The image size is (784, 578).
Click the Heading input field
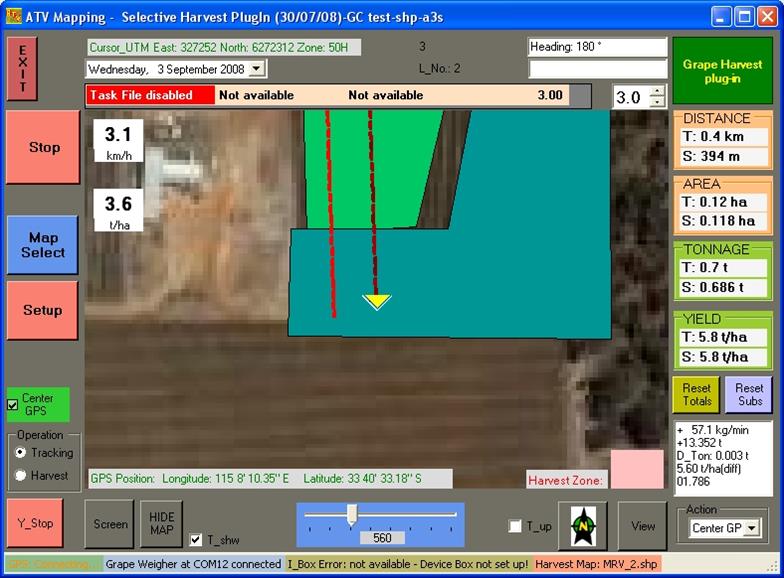[597, 47]
